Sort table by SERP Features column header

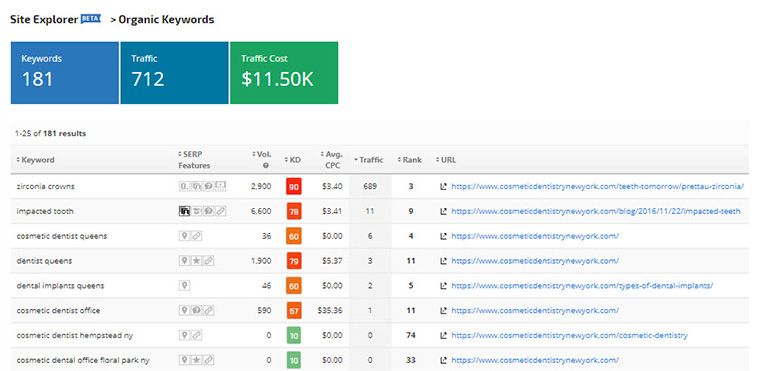[194, 160]
